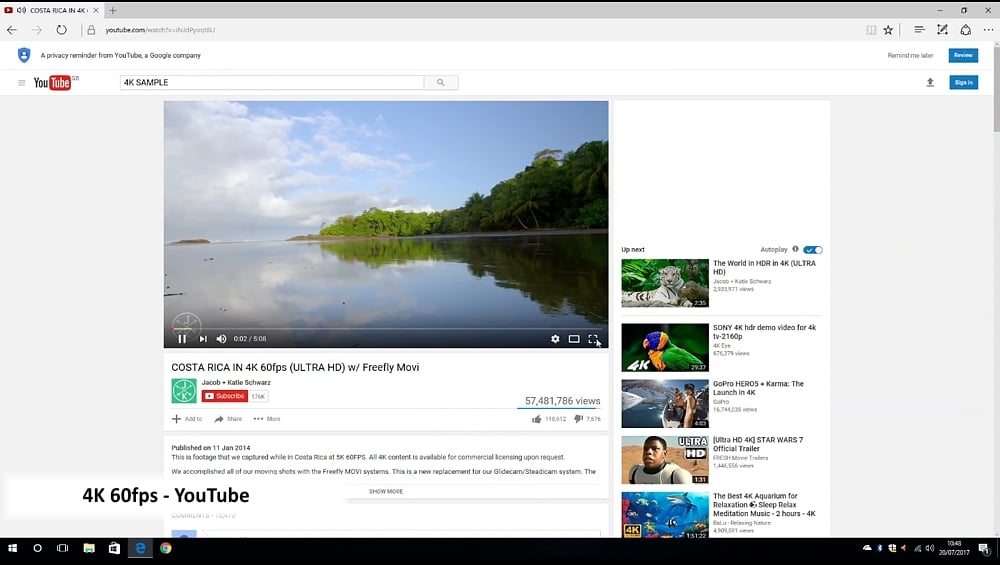The image size is (1000, 565).
Task: Open Windows Store from taskbar
Action: [x=114, y=548]
